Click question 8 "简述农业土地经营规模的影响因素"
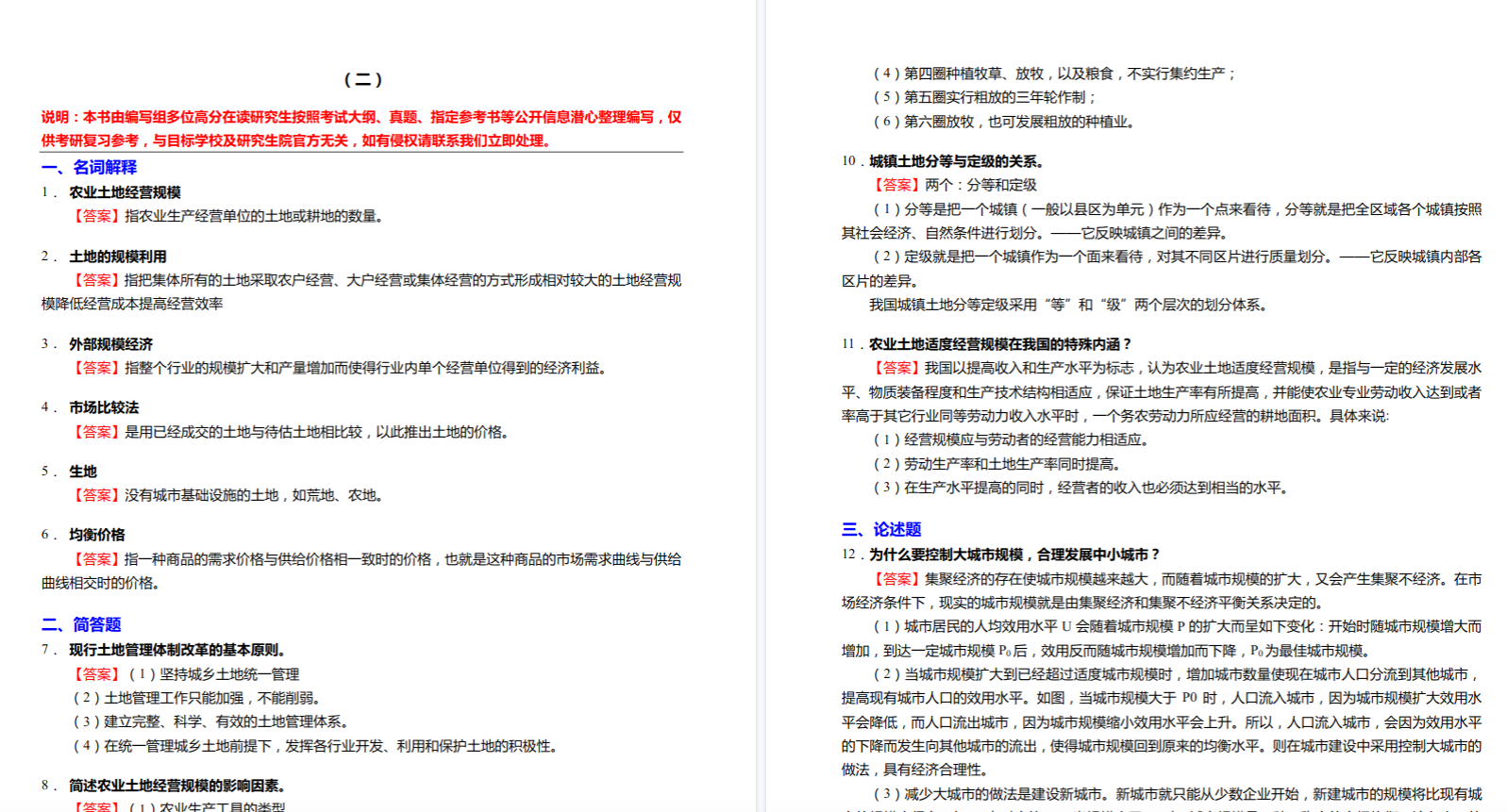Viewport: 1507px width, 812px height. click(x=176, y=786)
